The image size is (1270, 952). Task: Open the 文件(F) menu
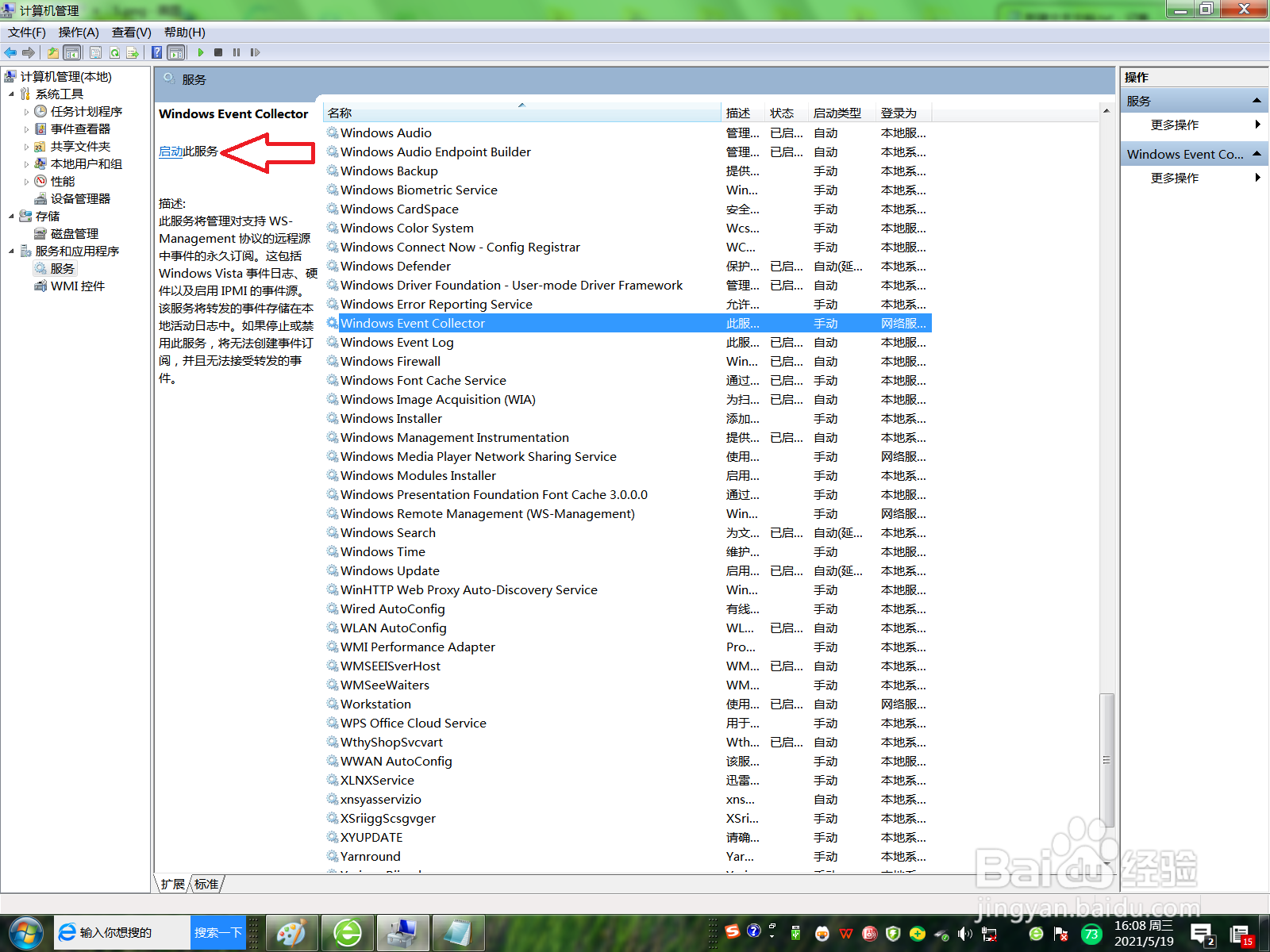pyautogui.click(x=27, y=33)
